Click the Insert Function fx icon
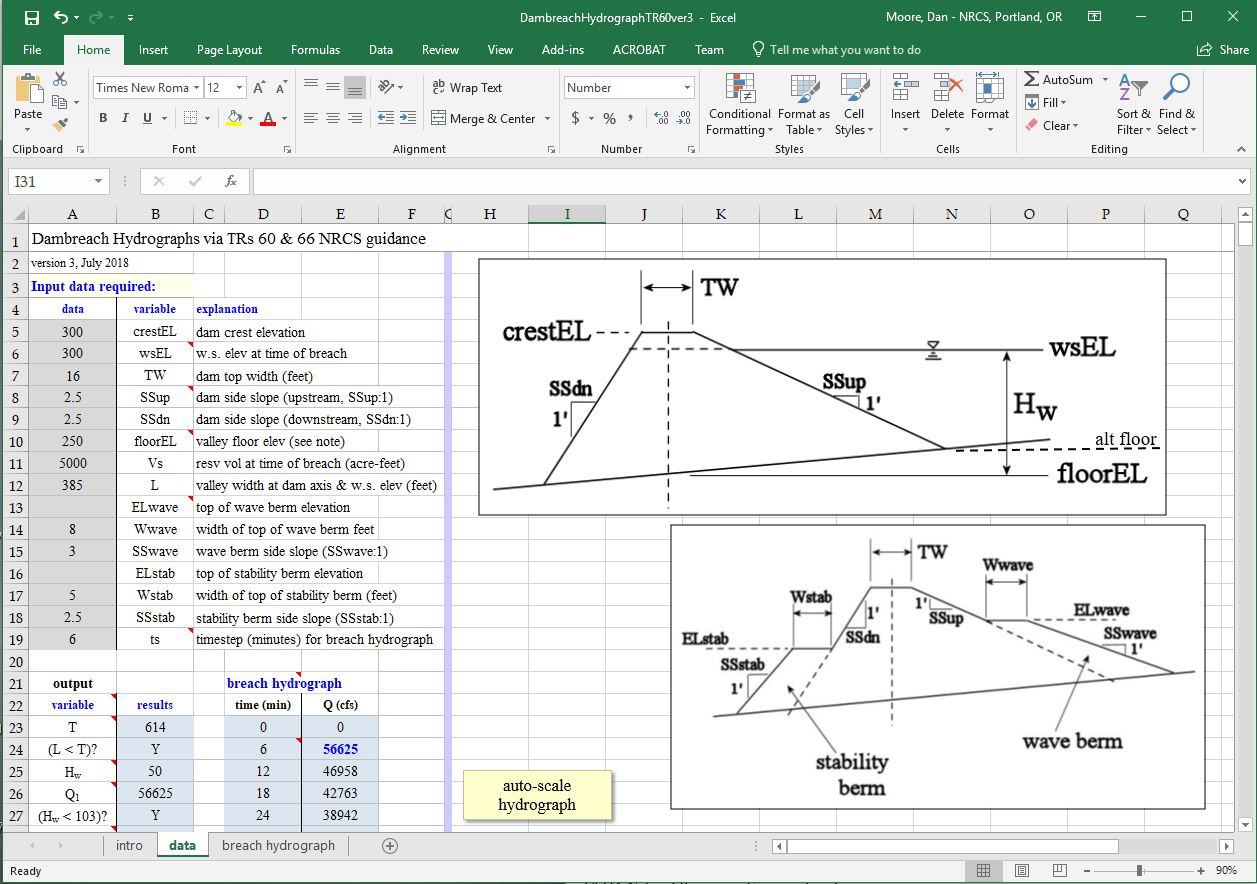Screen dimensions: 1257x884 pos(231,181)
